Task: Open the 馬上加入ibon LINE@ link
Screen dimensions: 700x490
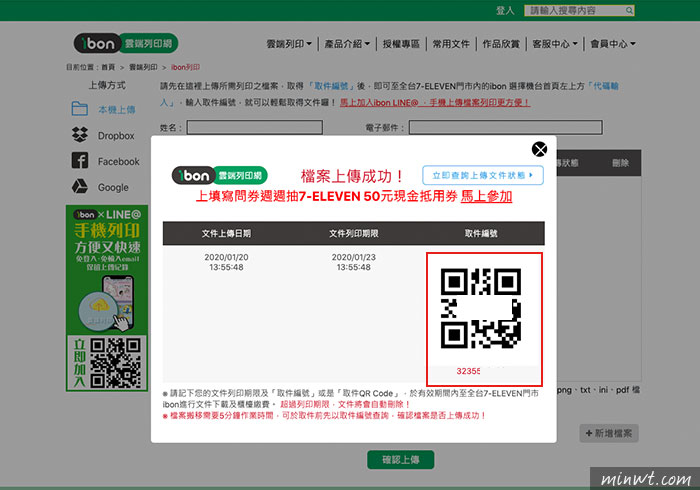Action: point(435,103)
